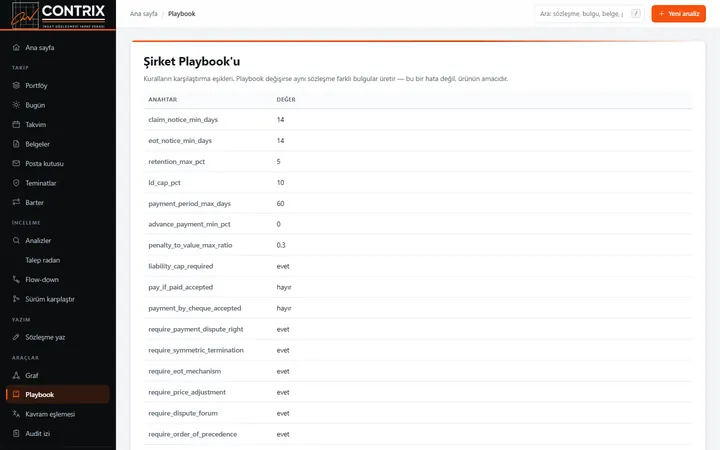Open Portföy via its layers icon
The width and height of the screenshot is (720, 450).
[x=16, y=85]
